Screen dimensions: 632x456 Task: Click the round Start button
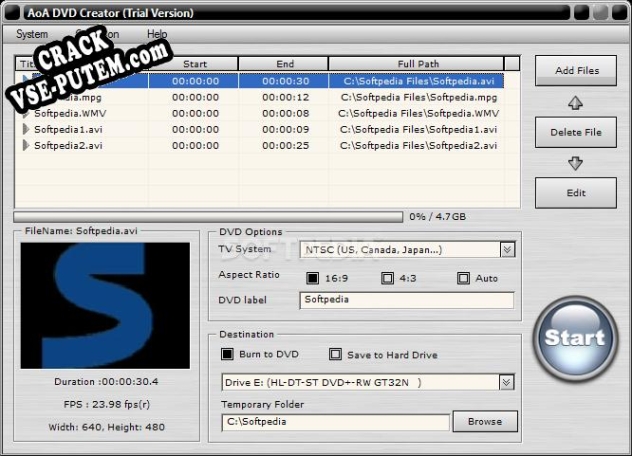[575, 339]
